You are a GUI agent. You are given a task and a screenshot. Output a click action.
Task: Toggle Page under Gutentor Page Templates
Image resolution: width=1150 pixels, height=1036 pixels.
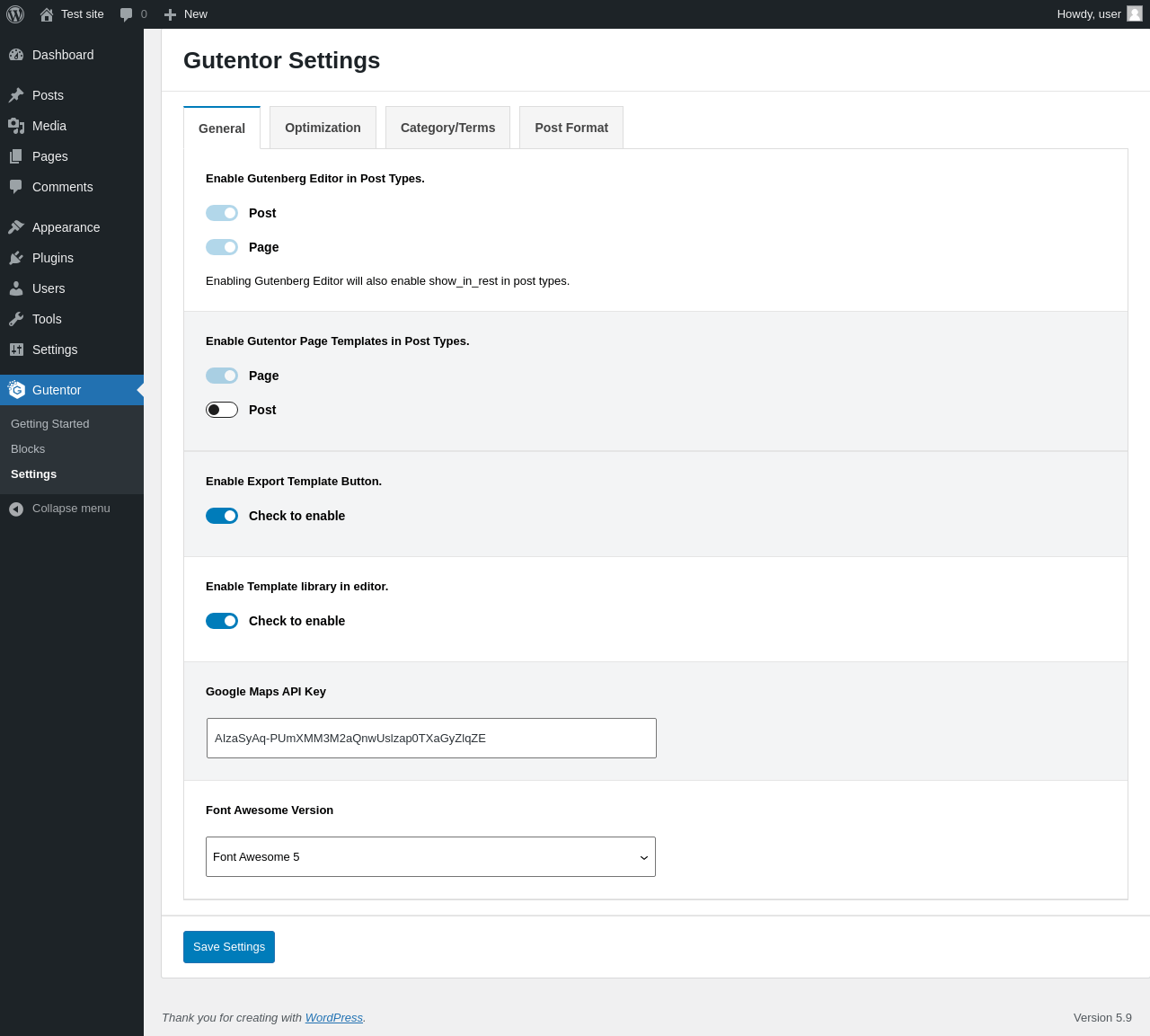pyautogui.click(x=222, y=376)
